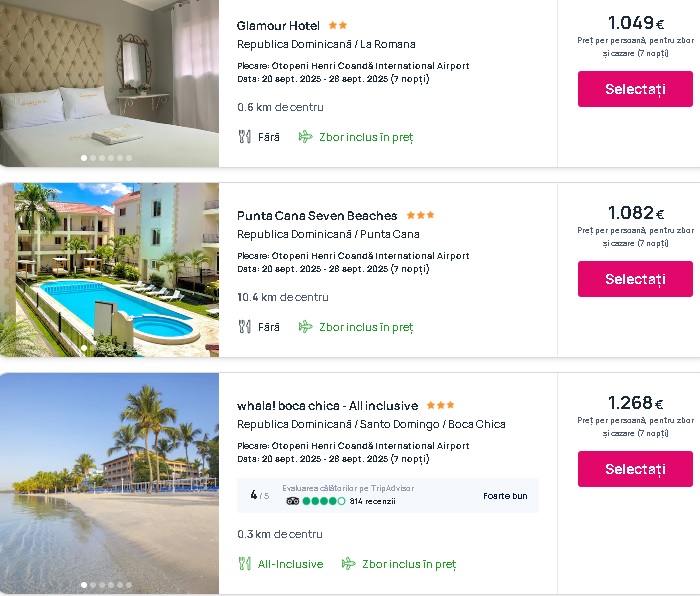Click the airplane icon on Glamour Hotel card

point(305,137)
